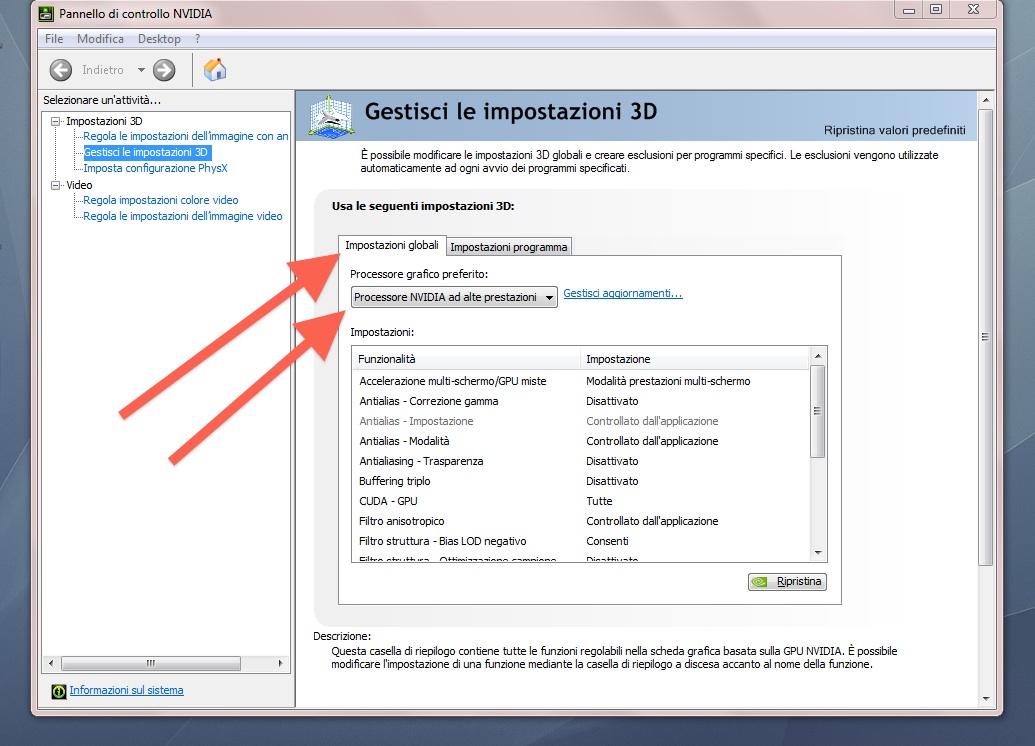The height and width of the screenshot is (746, 1035).
Task: Select Regola impostazioni colore video
Action: tap(160, 200)
